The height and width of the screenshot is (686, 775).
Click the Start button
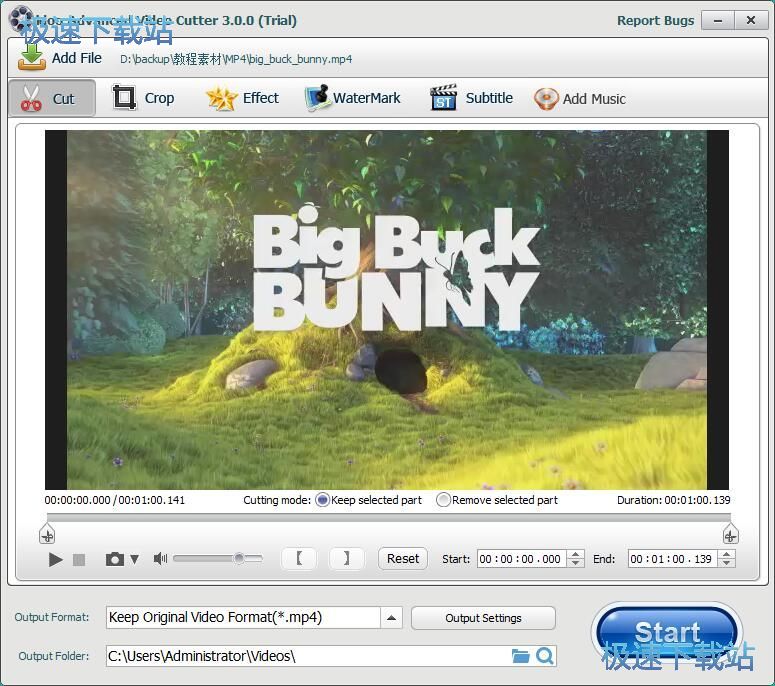(667, 633)
